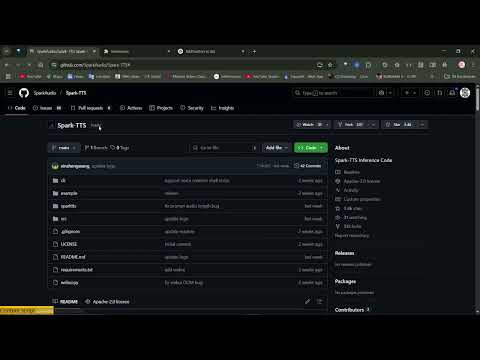This screenshot has width=480, height=360.
Task: Click the folder icon beside cli
Action: point(55,180)
